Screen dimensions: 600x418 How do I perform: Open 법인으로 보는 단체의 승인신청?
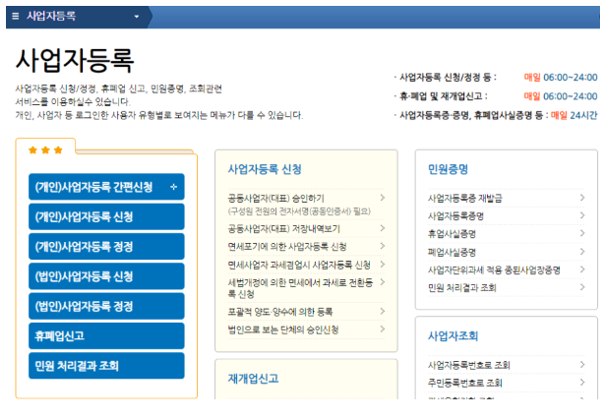[283, 330]
